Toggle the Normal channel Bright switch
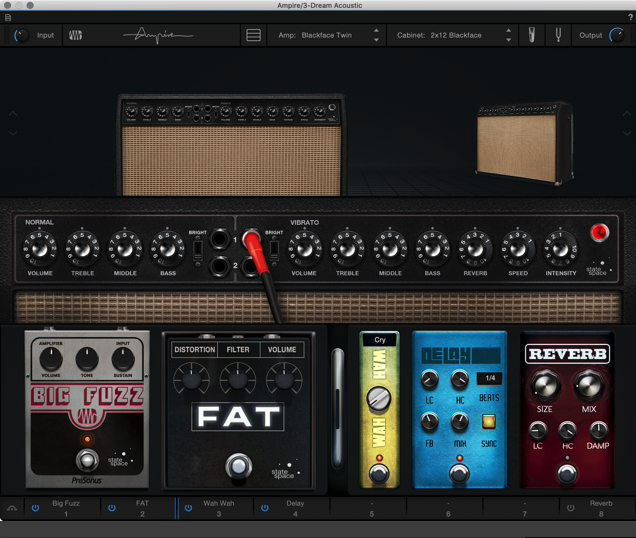Viewport: 636px width, 538px height. tap(198, 250)
